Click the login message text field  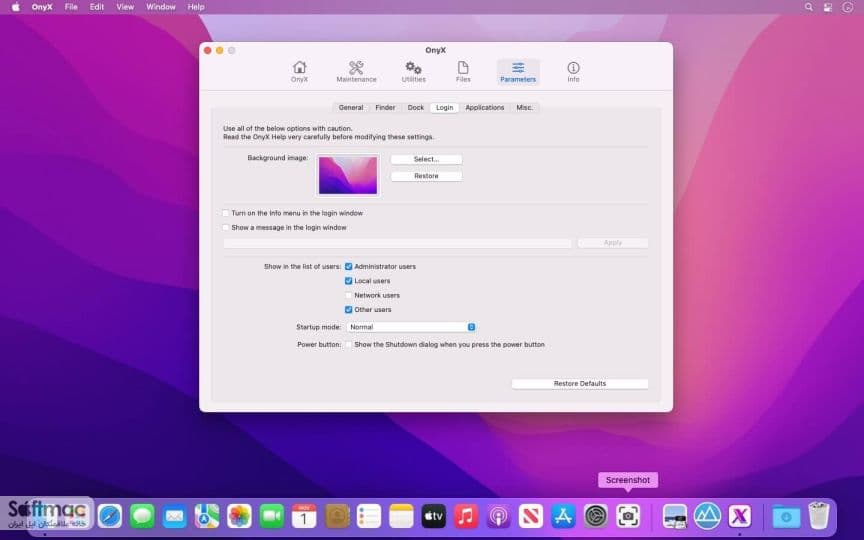click(x=397, y=243)
